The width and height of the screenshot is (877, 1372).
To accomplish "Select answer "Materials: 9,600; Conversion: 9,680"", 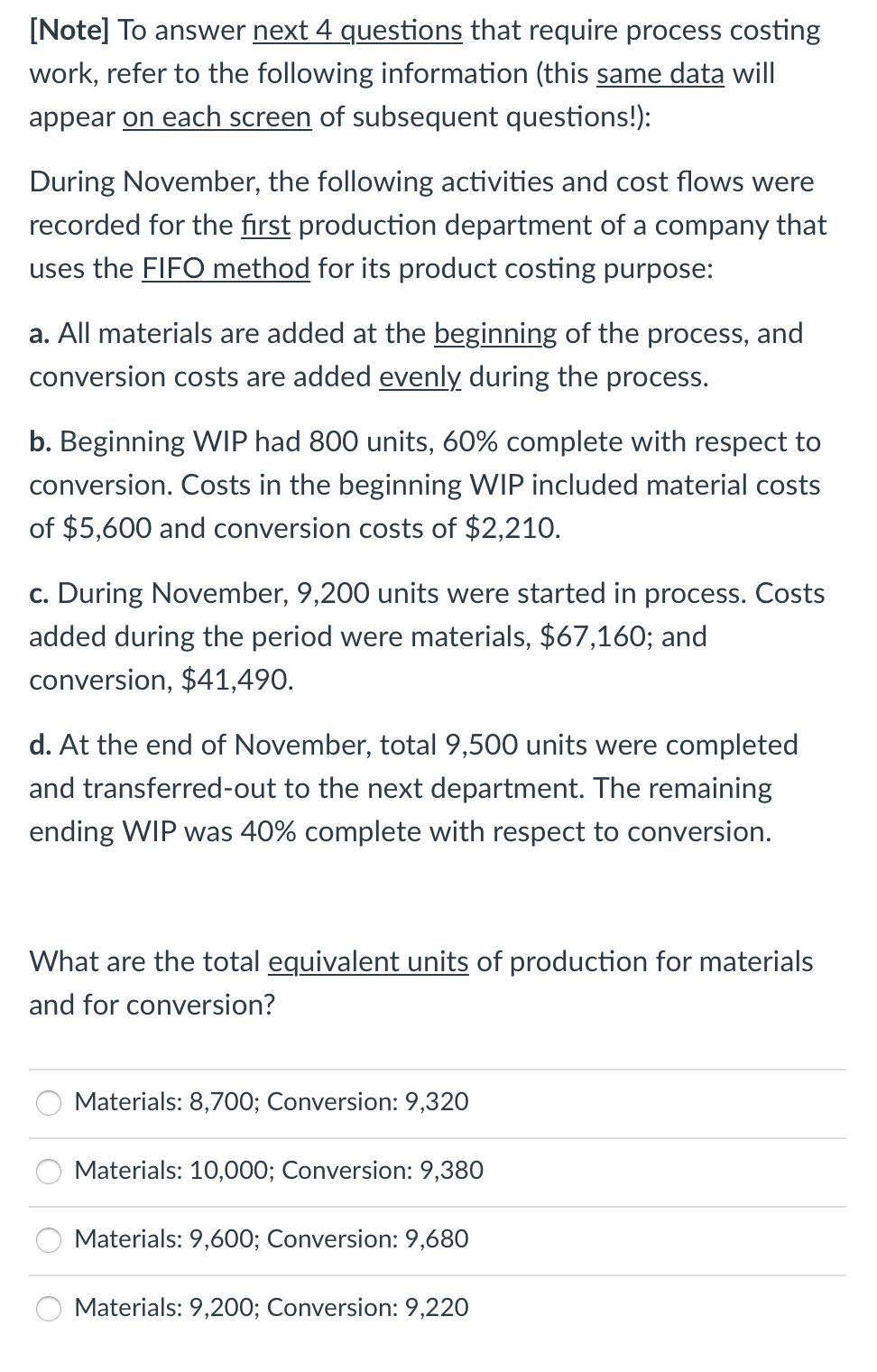I will pos(271,1238).
